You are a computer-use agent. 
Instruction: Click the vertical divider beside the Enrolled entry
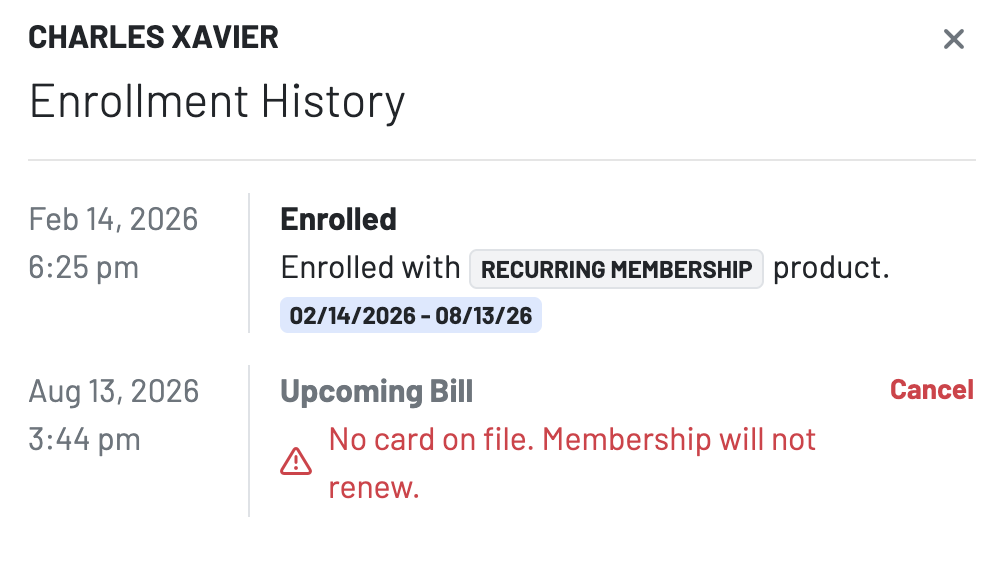point(249,262)
